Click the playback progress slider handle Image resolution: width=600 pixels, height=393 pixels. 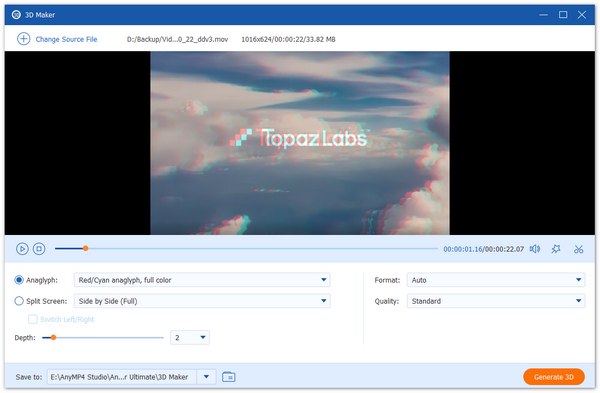coord(86,248)
